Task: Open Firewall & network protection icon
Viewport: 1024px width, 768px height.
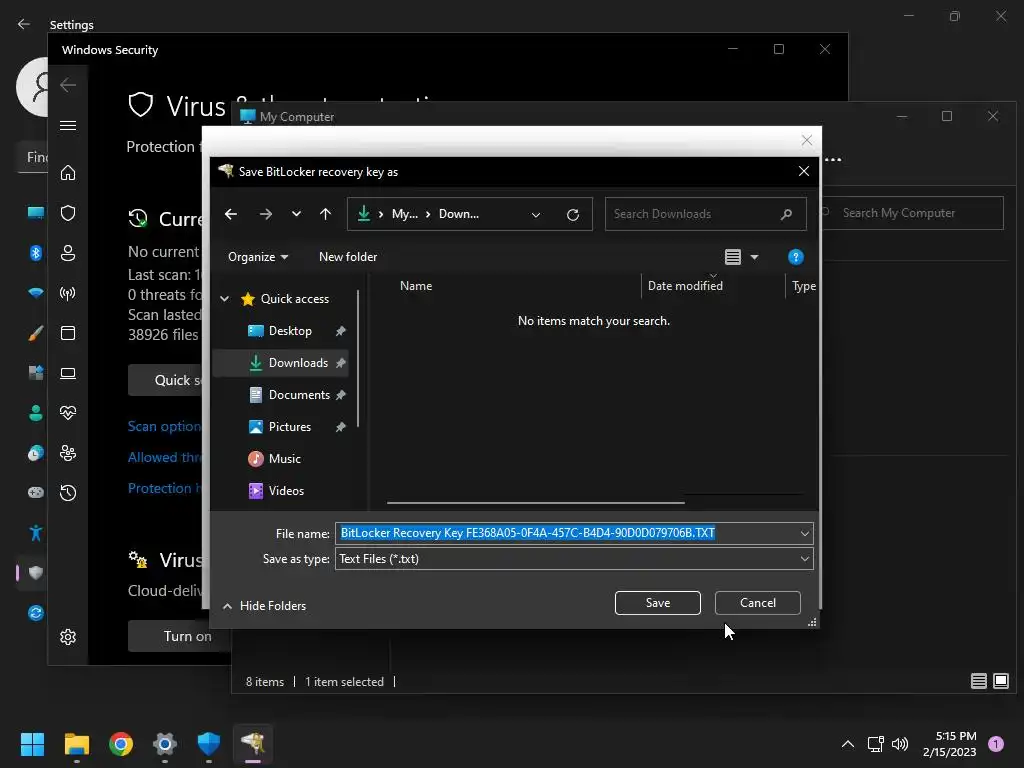Action: click(68, 293)
